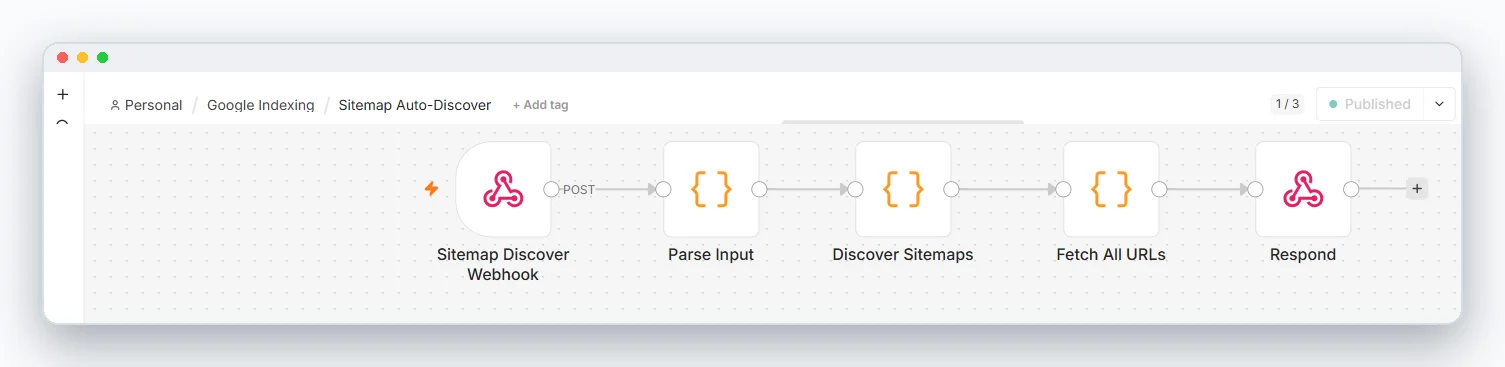This screenshot has height=367, width=1505.
Task: Click the Fetch All URLs label text
Action: tap(1111, 255)
